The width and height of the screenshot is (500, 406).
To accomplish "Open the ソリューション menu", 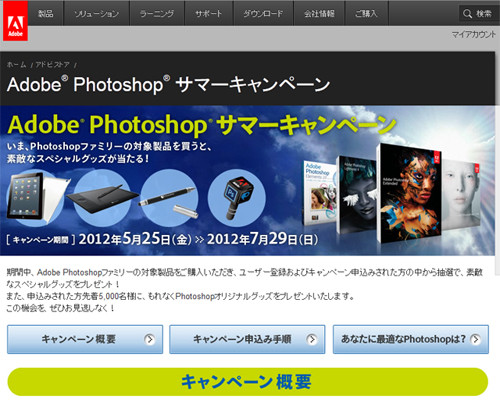I will pyautogui.click(x=96, y=13).
